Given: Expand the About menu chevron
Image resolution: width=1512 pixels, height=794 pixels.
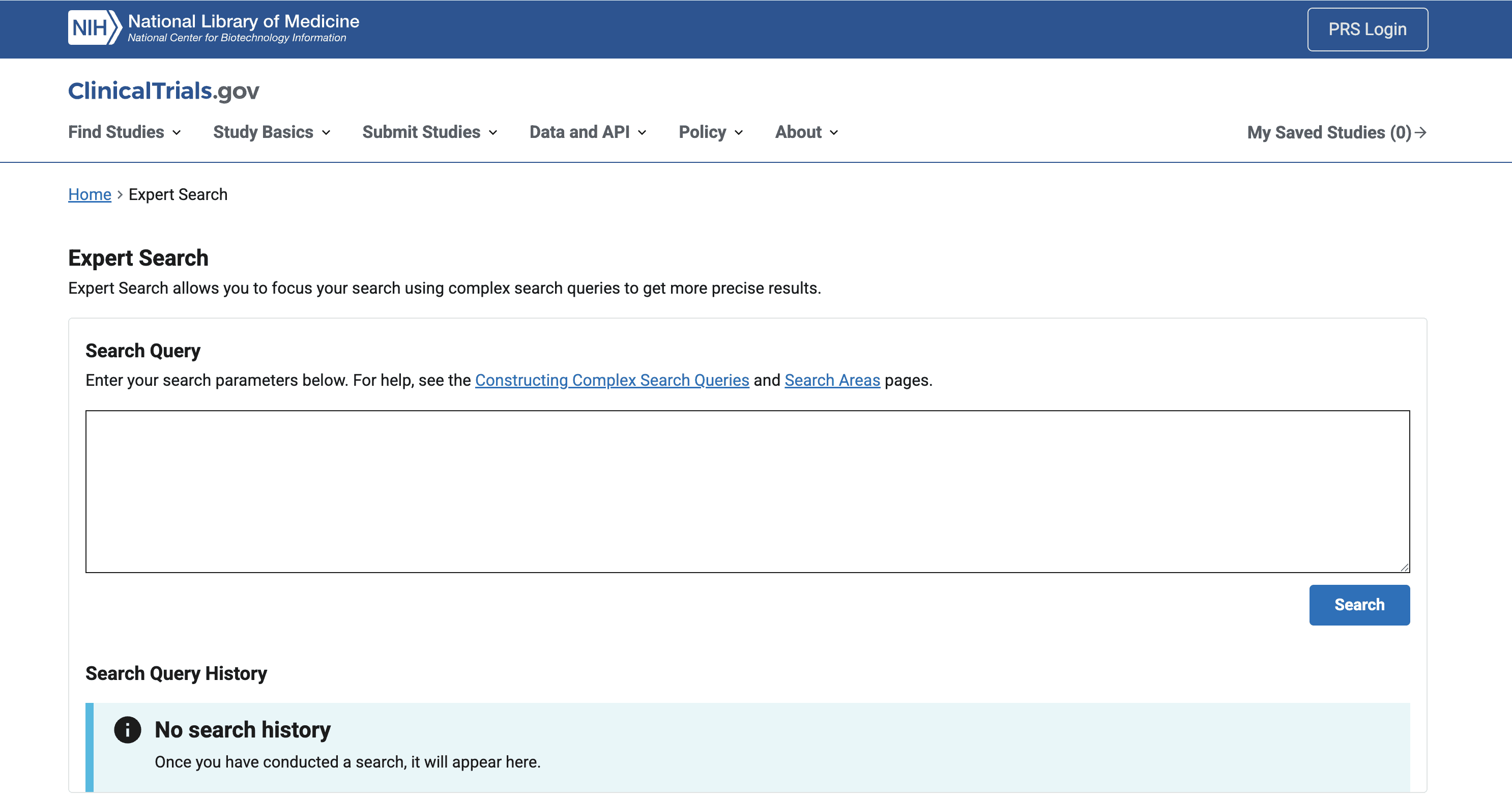Looking at the screenshot, I should (x=833, y=133).
